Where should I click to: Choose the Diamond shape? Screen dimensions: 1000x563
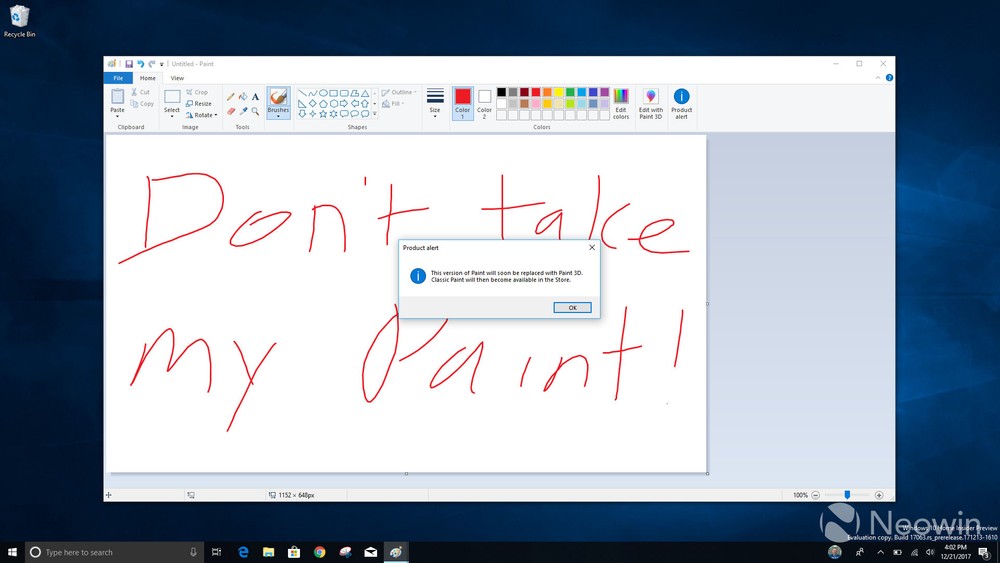point(312,103)
